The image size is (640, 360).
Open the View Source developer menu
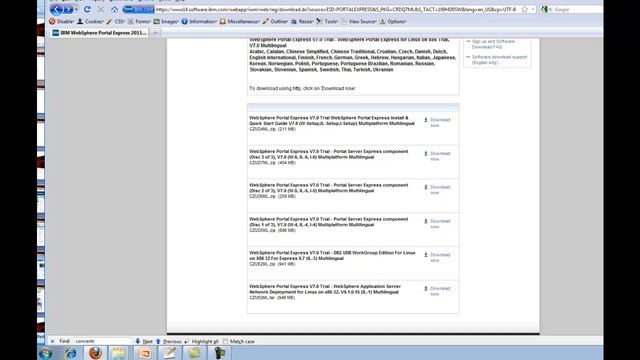(x=359, y=21)
